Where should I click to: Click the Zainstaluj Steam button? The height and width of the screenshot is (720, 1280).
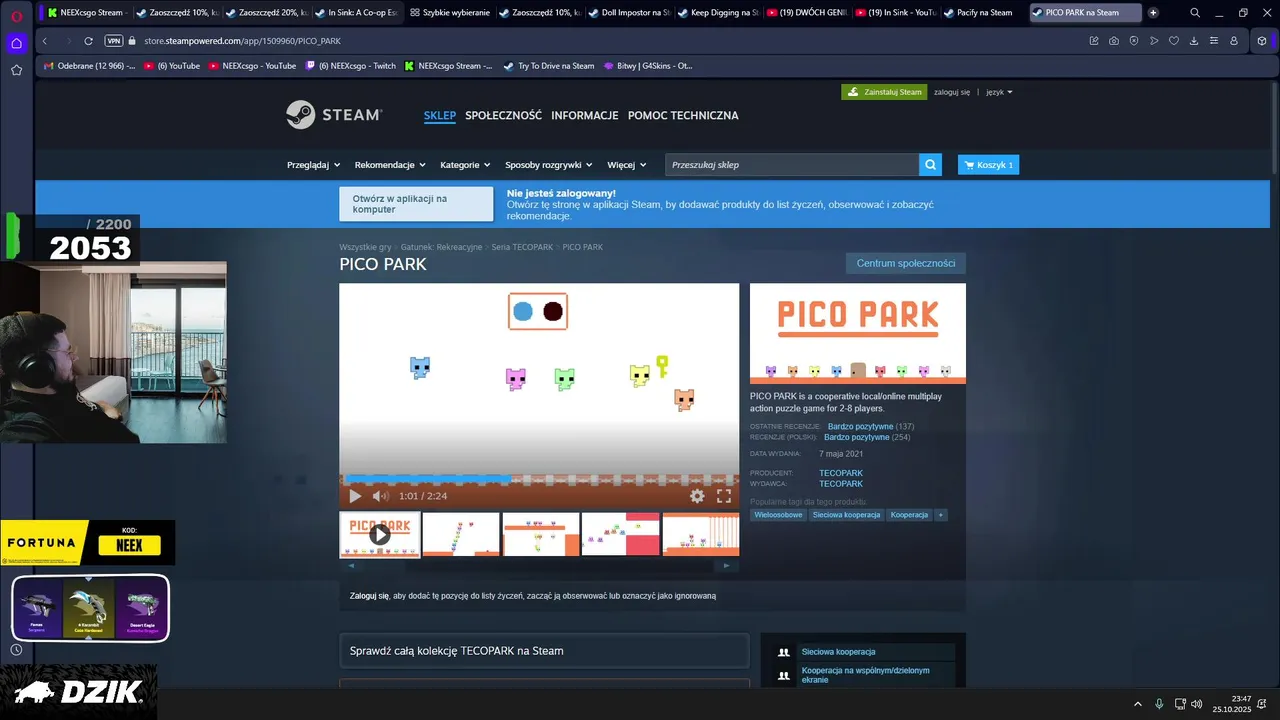coord(884,92)
